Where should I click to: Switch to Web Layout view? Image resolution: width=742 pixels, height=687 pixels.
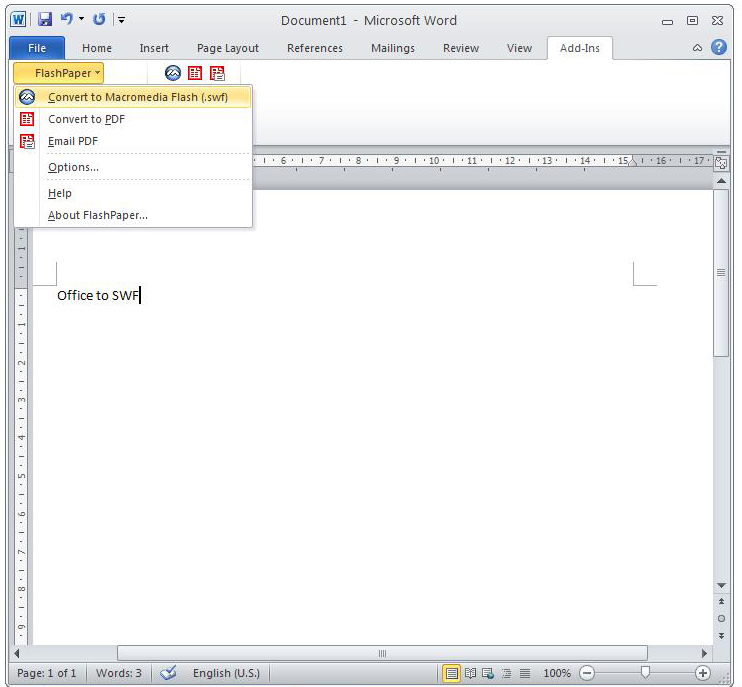(488, 673)
